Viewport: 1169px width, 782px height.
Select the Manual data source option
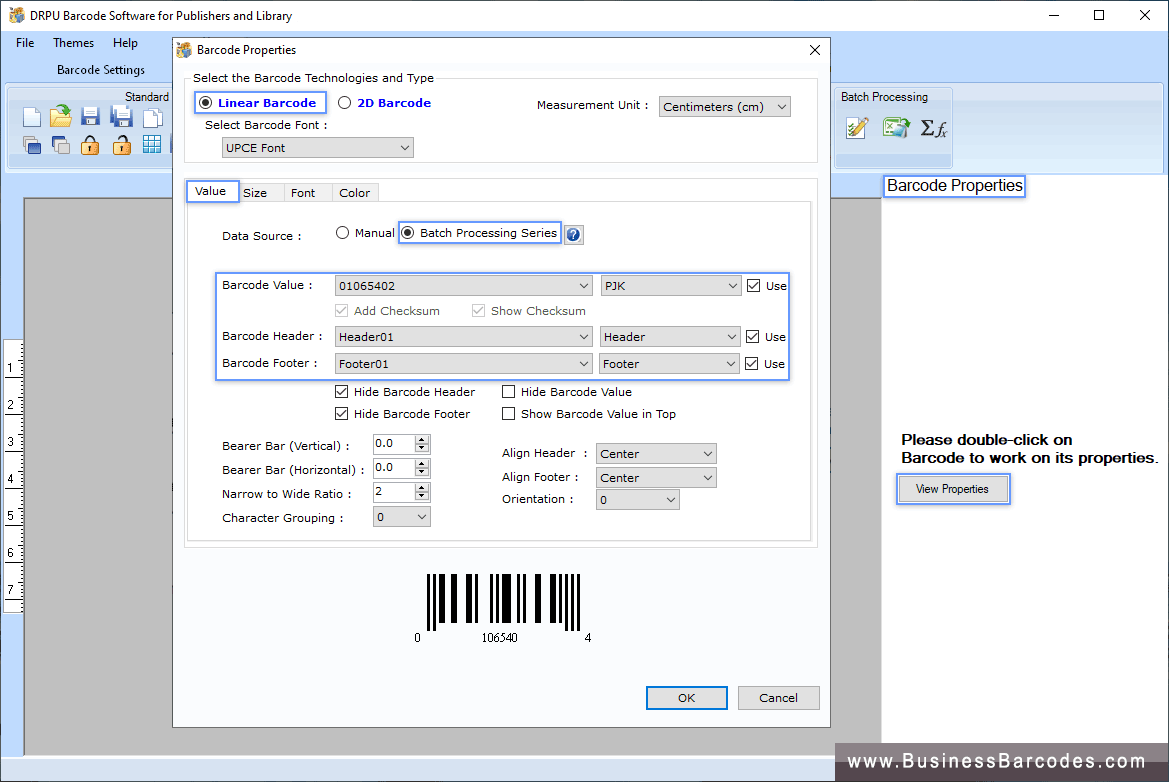[342, 232]
